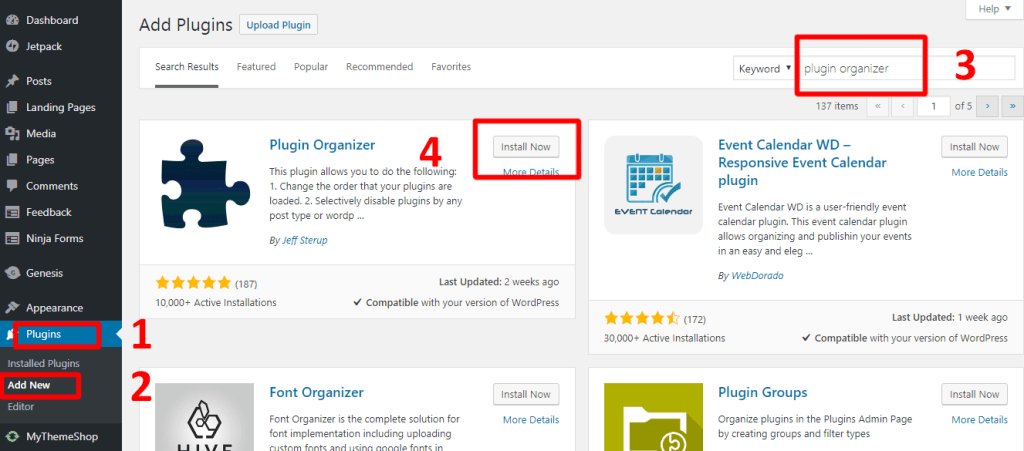Open the Keyword search type dropdown
The height and width of the screenshot is (451, 1024).
pyautogui.click(x=764, y=69)
